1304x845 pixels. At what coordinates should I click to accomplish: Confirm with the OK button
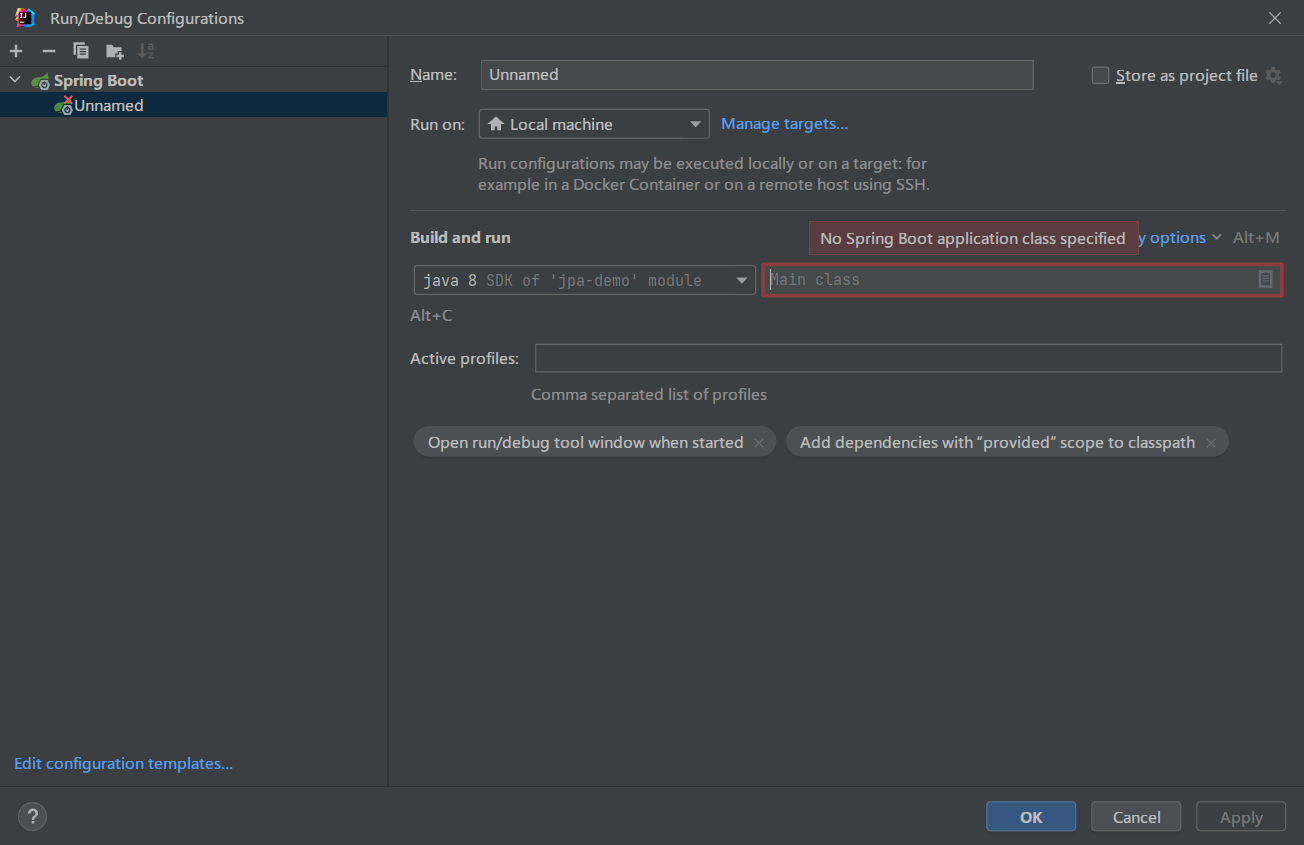[1031, 817]
